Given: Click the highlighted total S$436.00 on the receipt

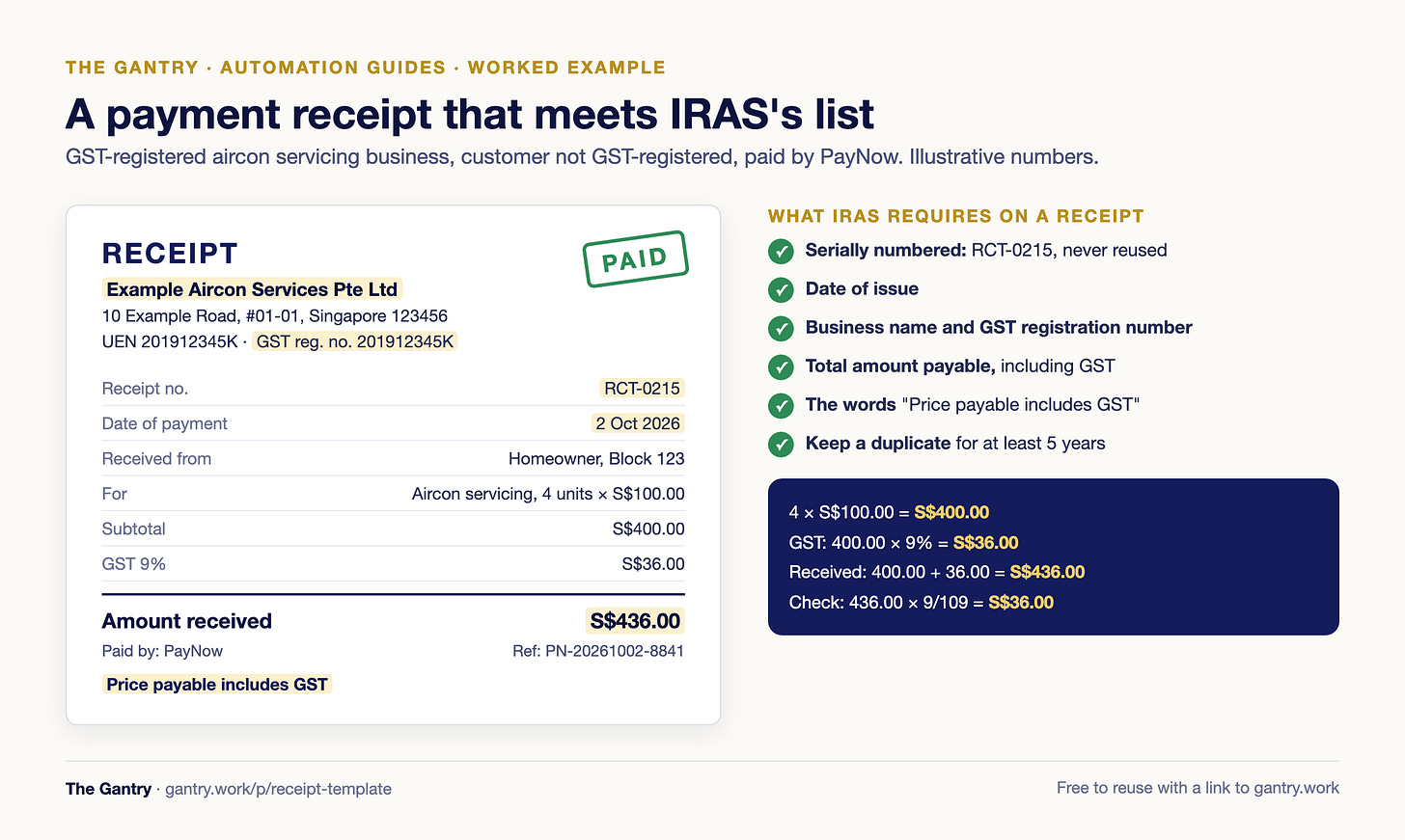Looking at the screenshot, I should pyautogui.click(x=635, y=621).
